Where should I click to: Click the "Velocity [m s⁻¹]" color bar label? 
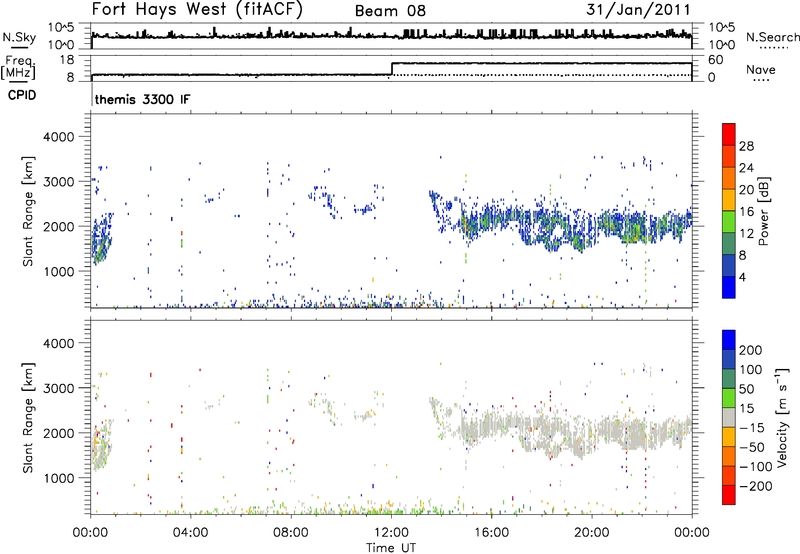(x=782, y=418)
